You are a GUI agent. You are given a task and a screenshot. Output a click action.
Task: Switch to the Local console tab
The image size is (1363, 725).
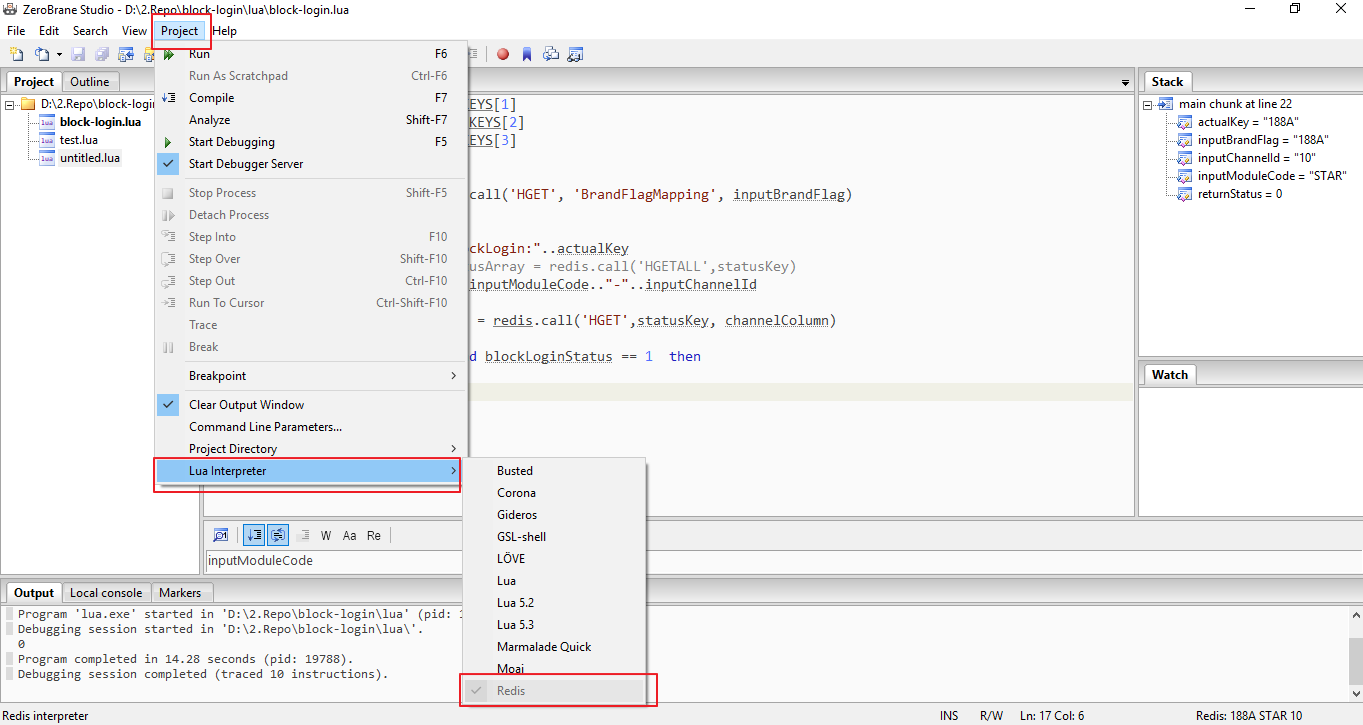tap(106, 593)
